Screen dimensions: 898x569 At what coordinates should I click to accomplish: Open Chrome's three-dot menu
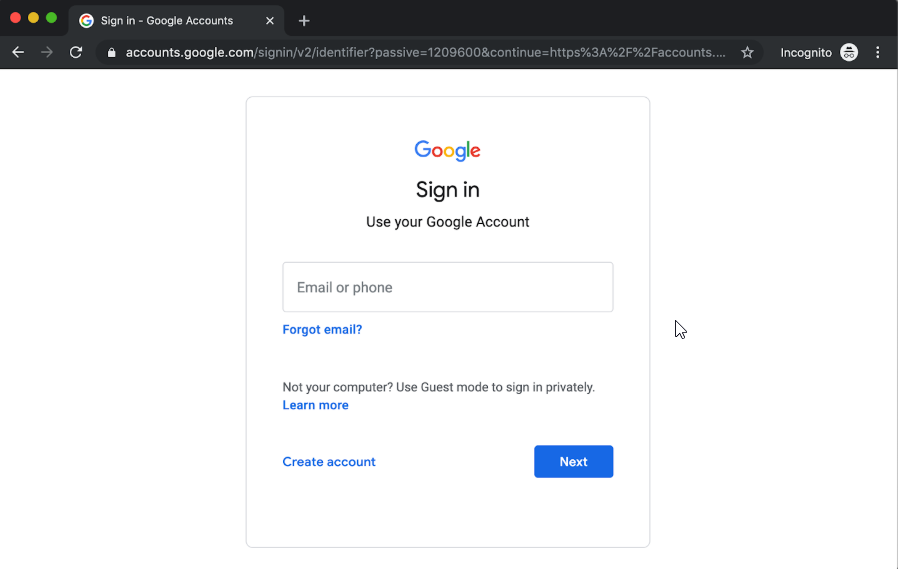coord(878,52)
